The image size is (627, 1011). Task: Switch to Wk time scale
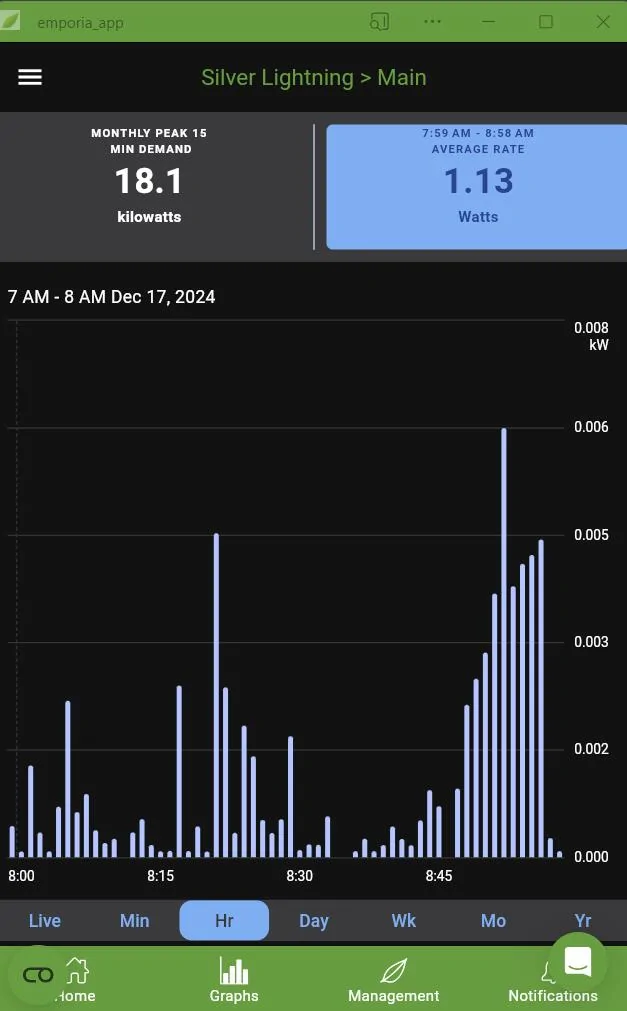pos(404,921)
